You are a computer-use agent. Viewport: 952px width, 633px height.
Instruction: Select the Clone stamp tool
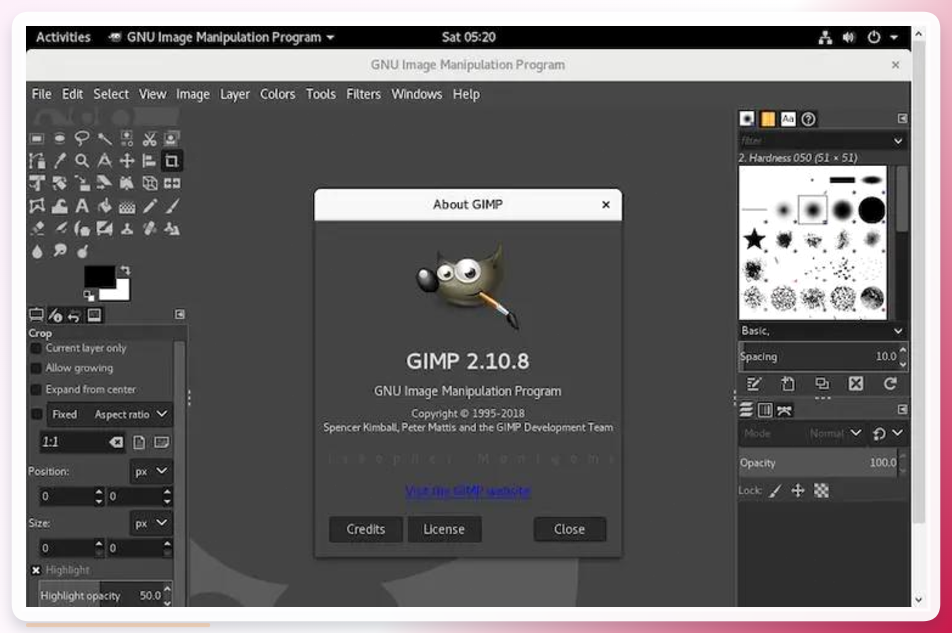[127, 229]
